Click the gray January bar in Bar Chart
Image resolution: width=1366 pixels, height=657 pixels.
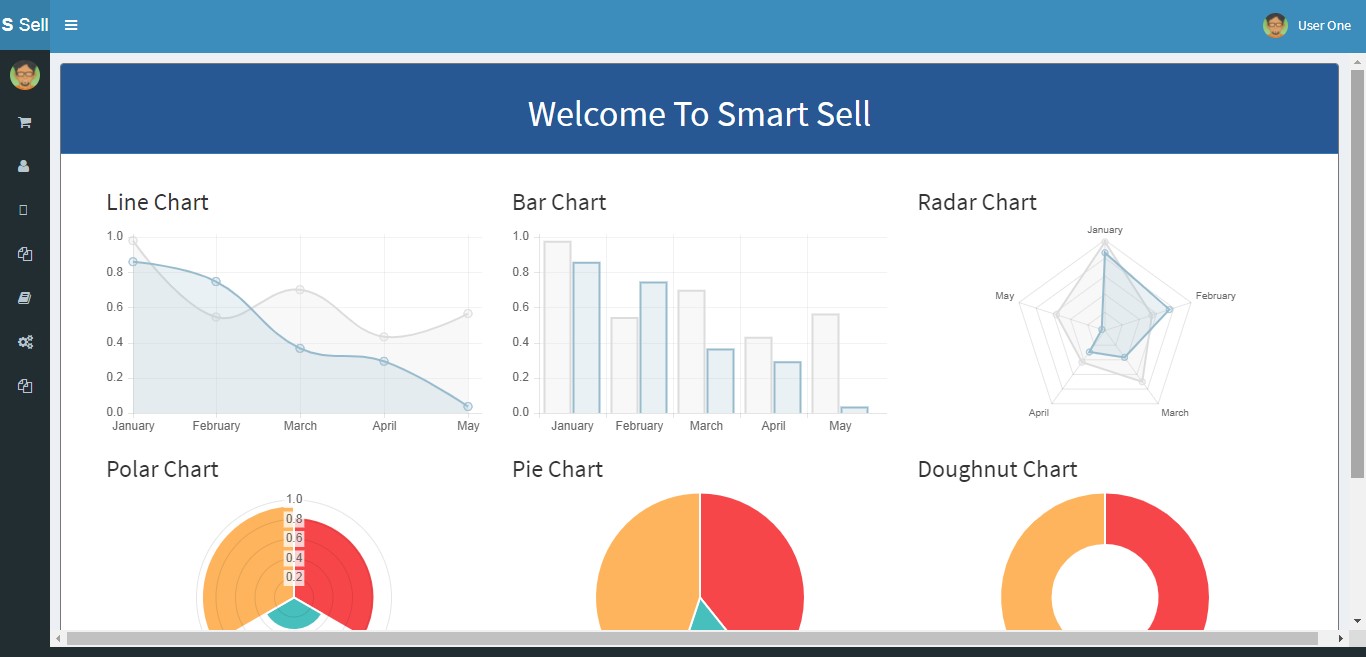[557, 327]
